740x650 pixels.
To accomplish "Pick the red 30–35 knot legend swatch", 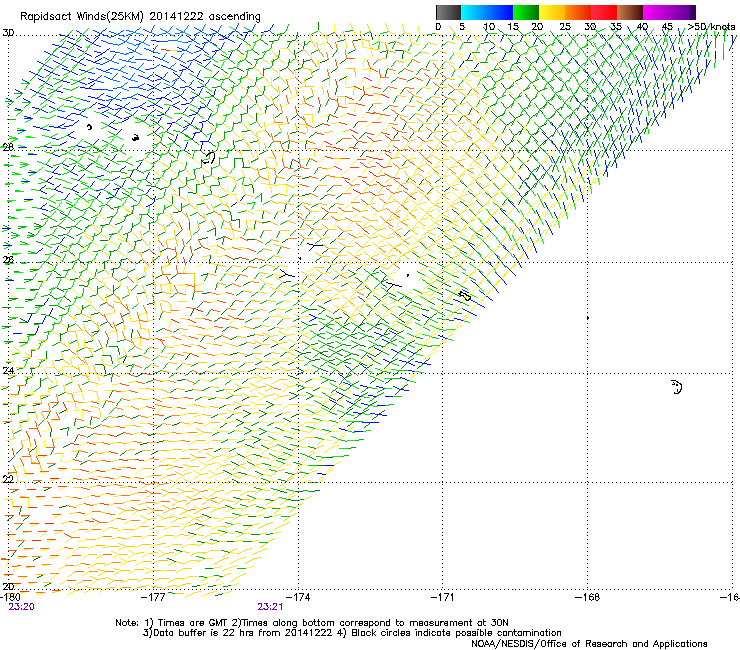I will 604,12.
